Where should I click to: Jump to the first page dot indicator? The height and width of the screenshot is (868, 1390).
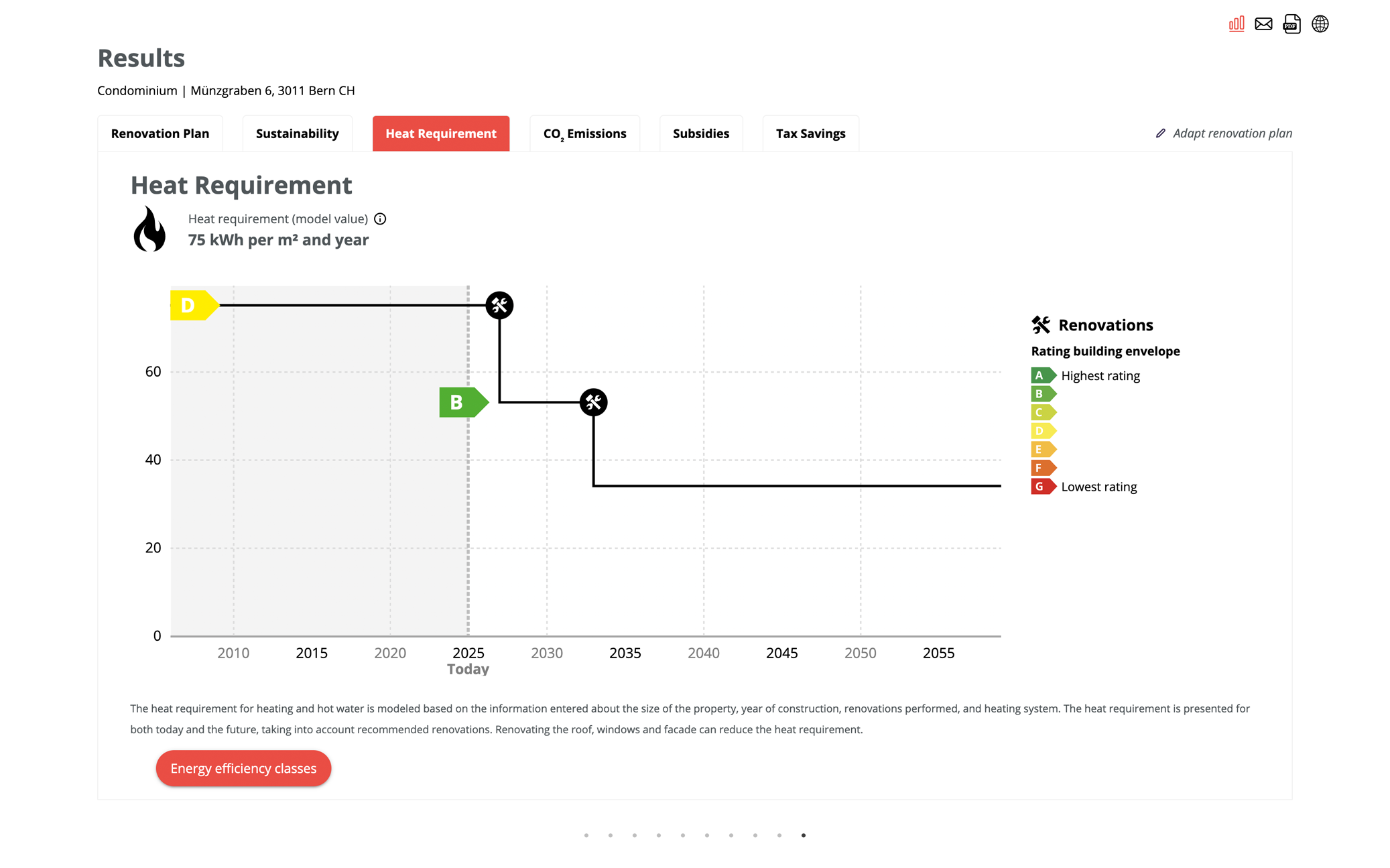[x=586, y=835]
